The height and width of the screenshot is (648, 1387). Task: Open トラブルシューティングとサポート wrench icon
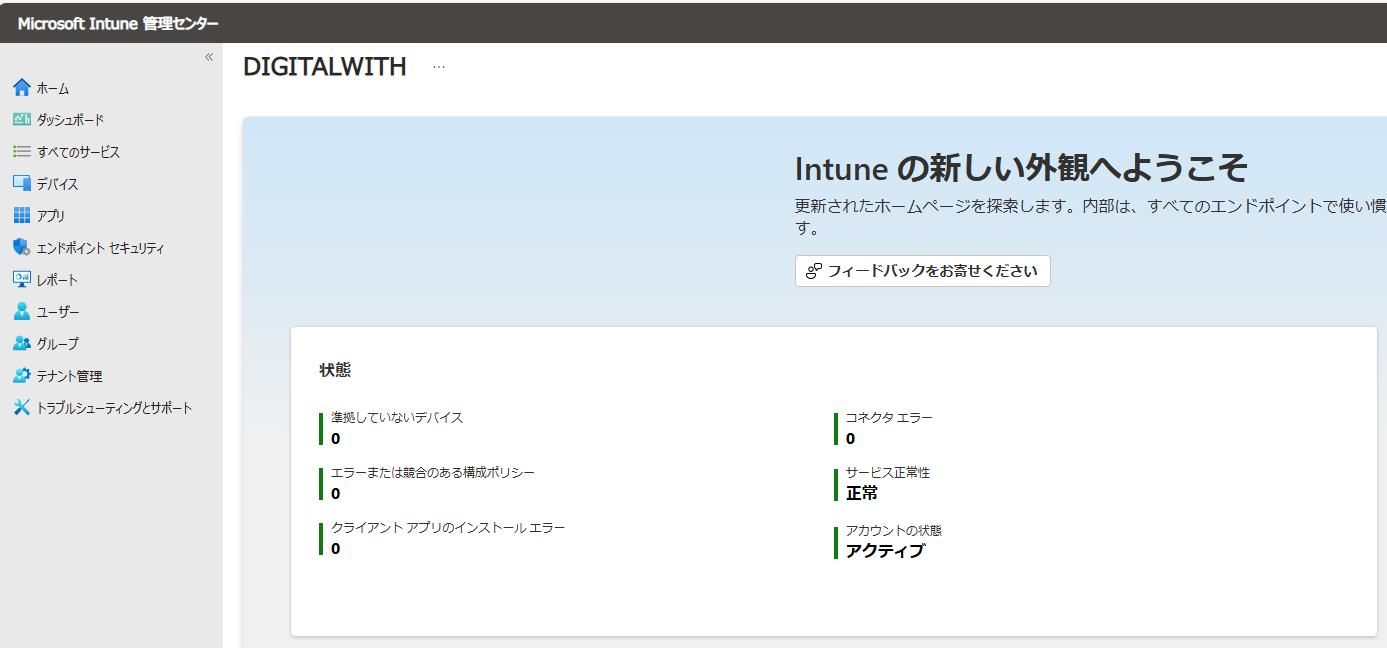(21, 407)
